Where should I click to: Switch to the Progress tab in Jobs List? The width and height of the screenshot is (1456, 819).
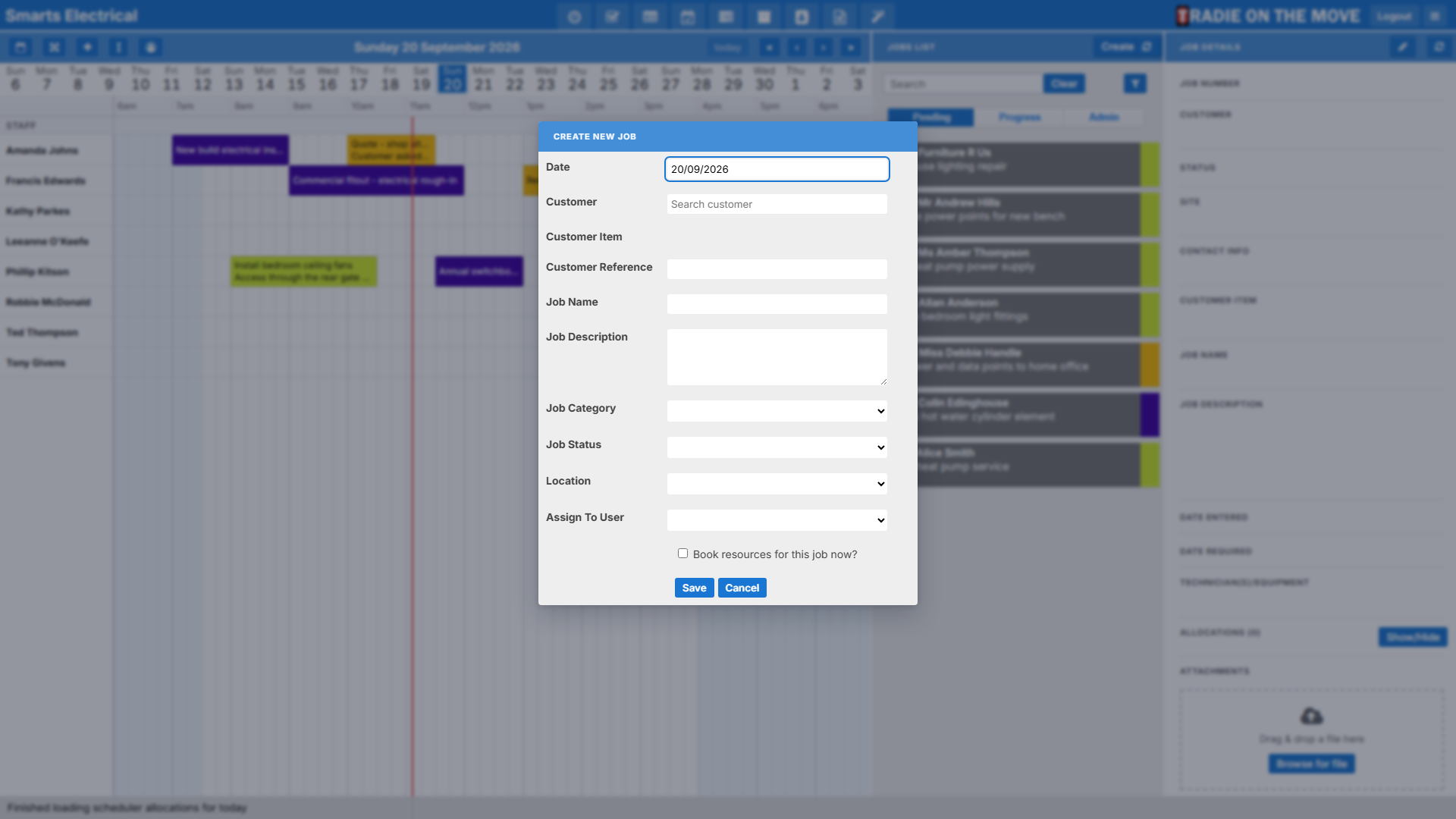point(1019,118)
